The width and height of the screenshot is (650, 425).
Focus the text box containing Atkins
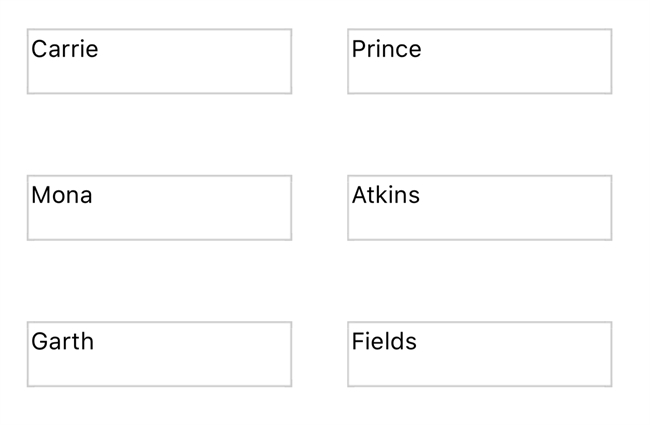(479, 207)
